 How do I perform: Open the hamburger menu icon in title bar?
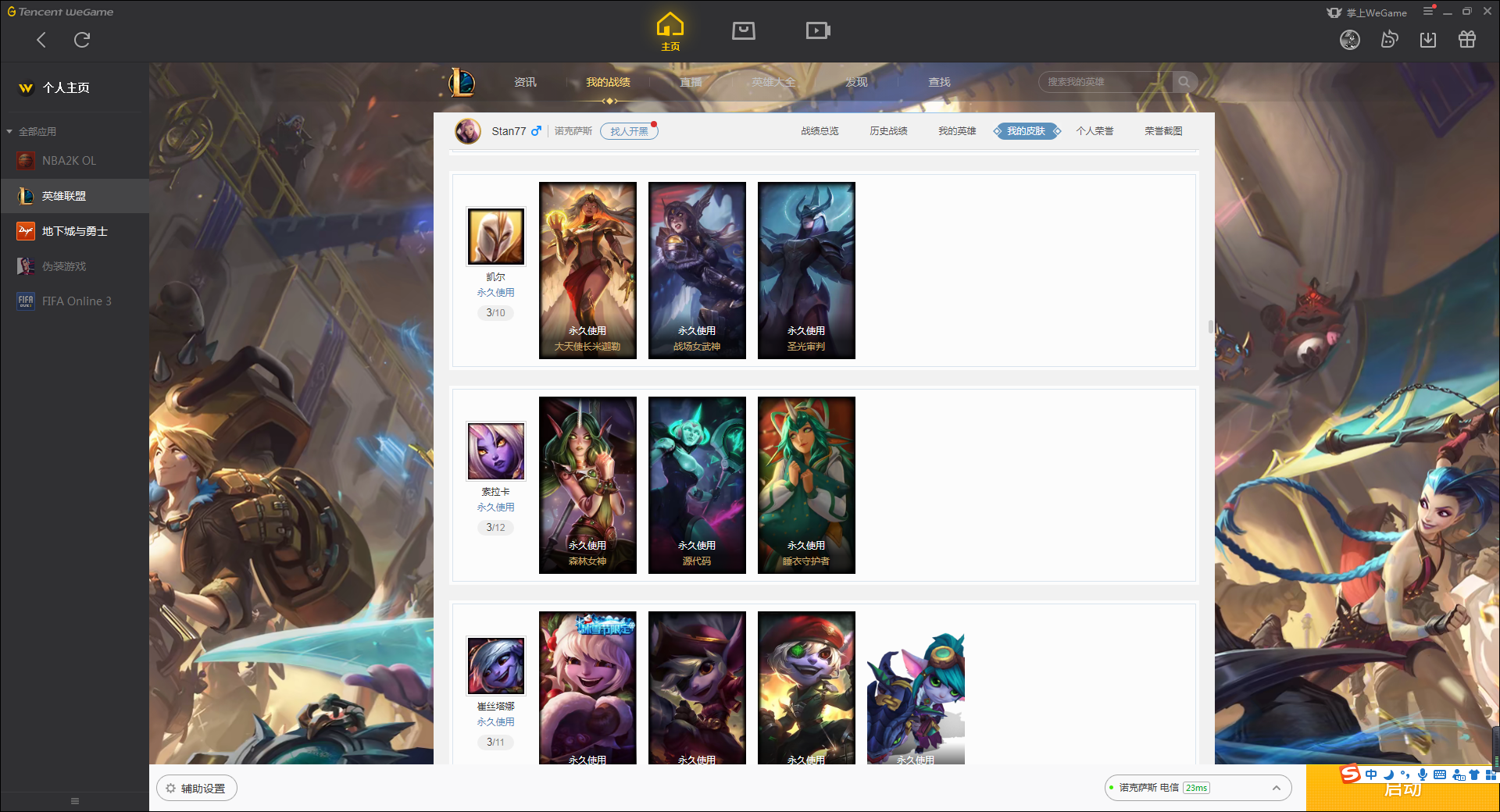point(1428,11)
